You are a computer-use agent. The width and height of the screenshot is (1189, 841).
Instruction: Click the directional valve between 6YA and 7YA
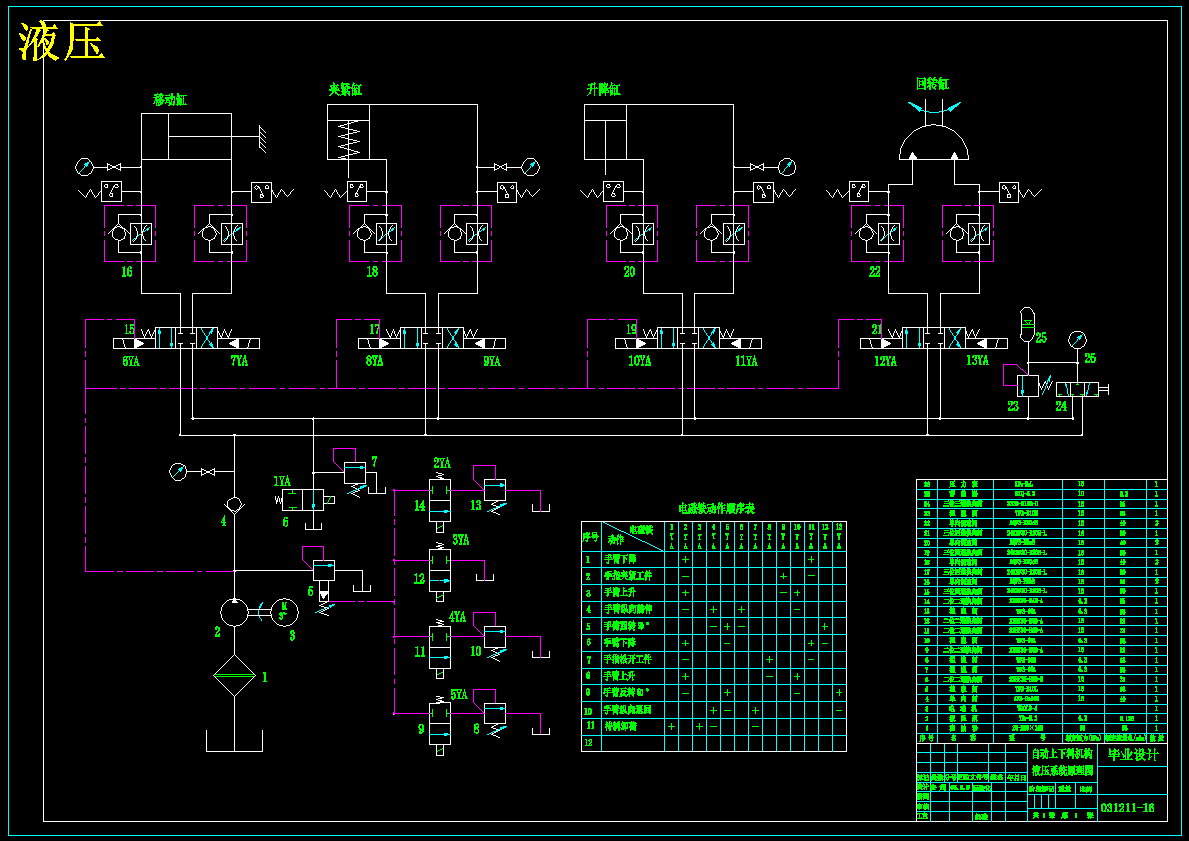click(x=187, y=339)
